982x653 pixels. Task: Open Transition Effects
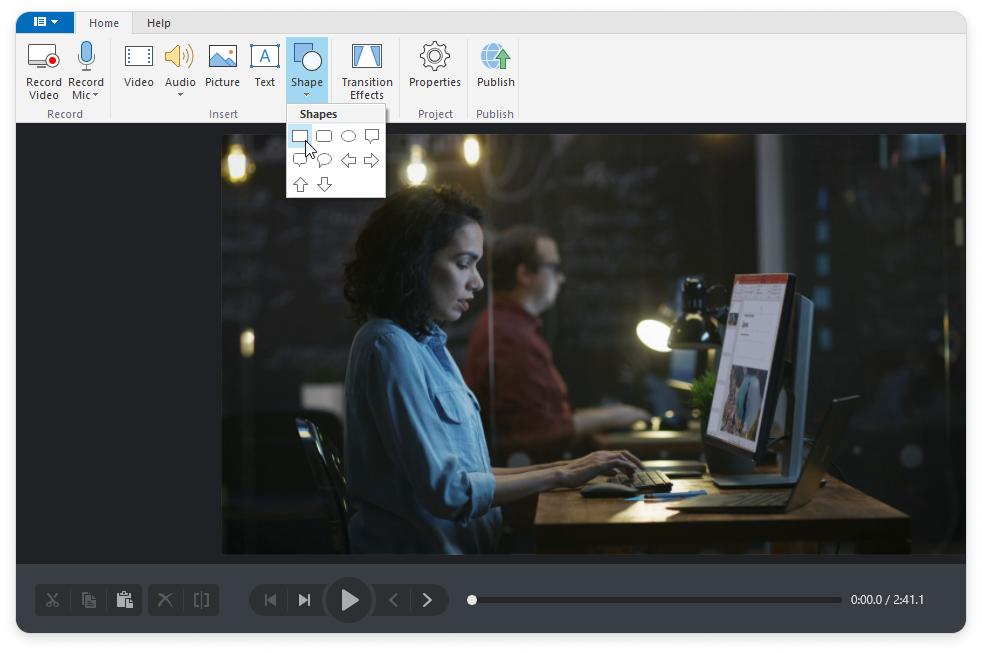point(367,57)
